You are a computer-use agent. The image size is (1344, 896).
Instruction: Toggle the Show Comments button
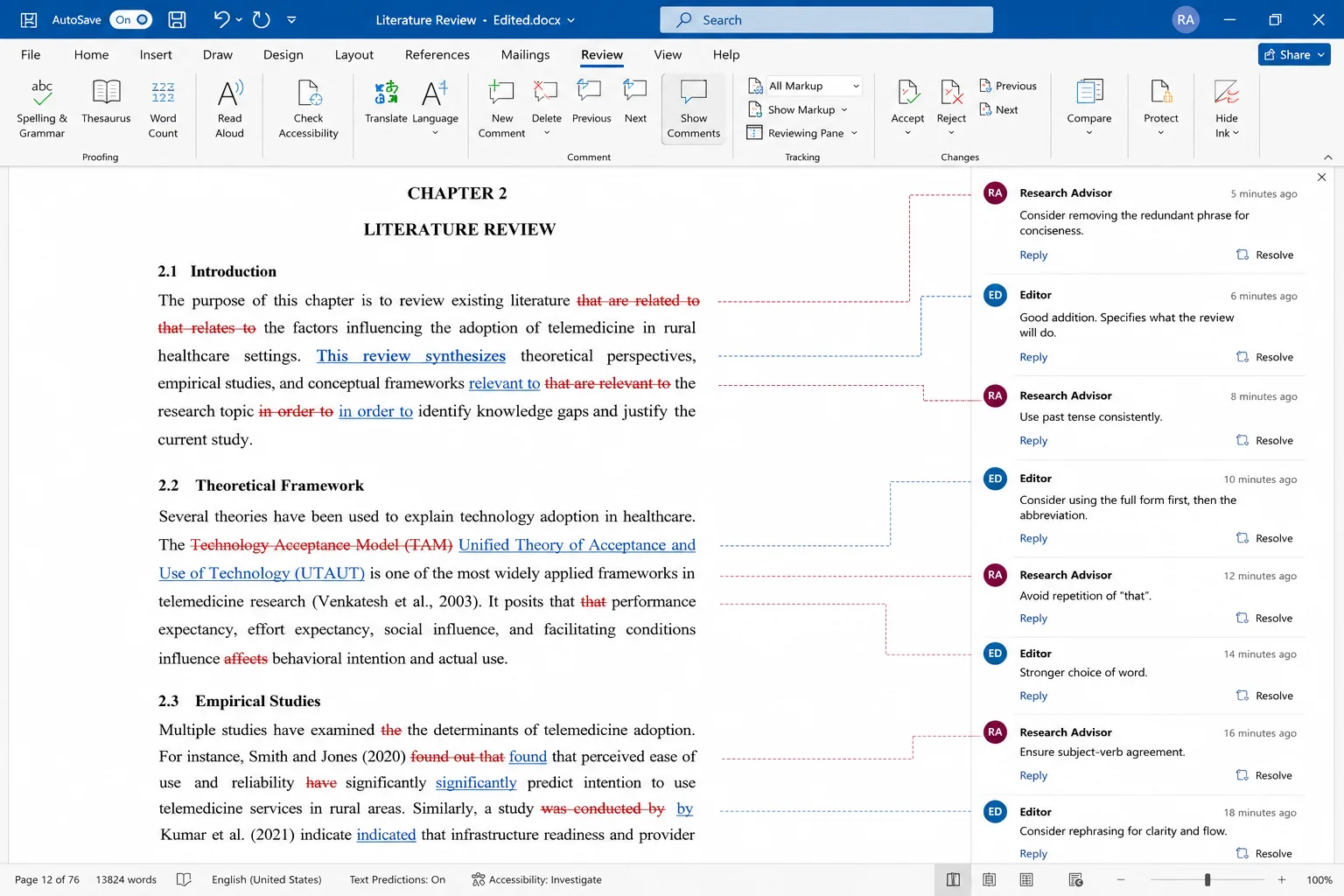point(694,108)
